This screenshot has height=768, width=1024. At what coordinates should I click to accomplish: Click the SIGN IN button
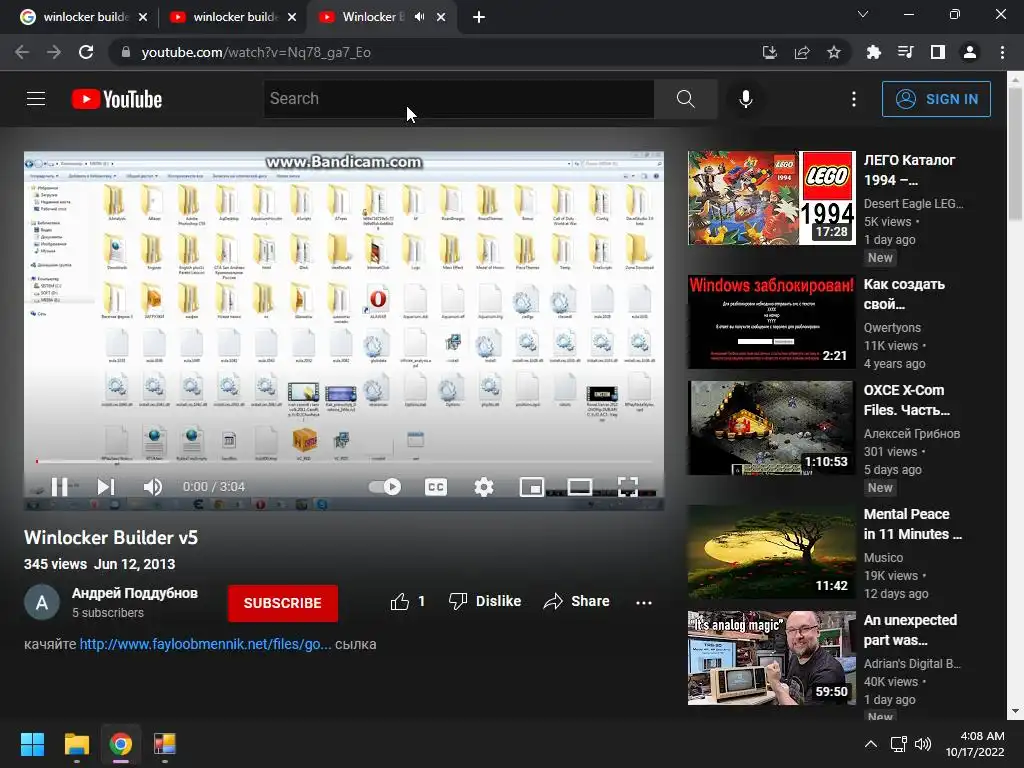click(x=936, y=99)
